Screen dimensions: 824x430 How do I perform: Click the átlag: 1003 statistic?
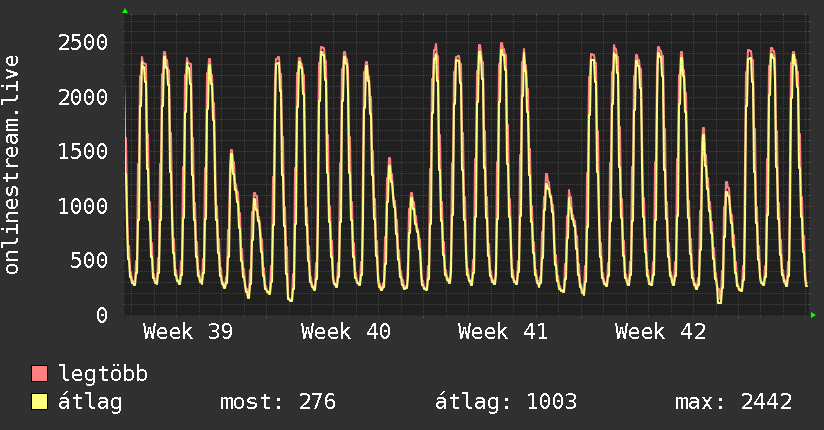[x=506, y=402]
